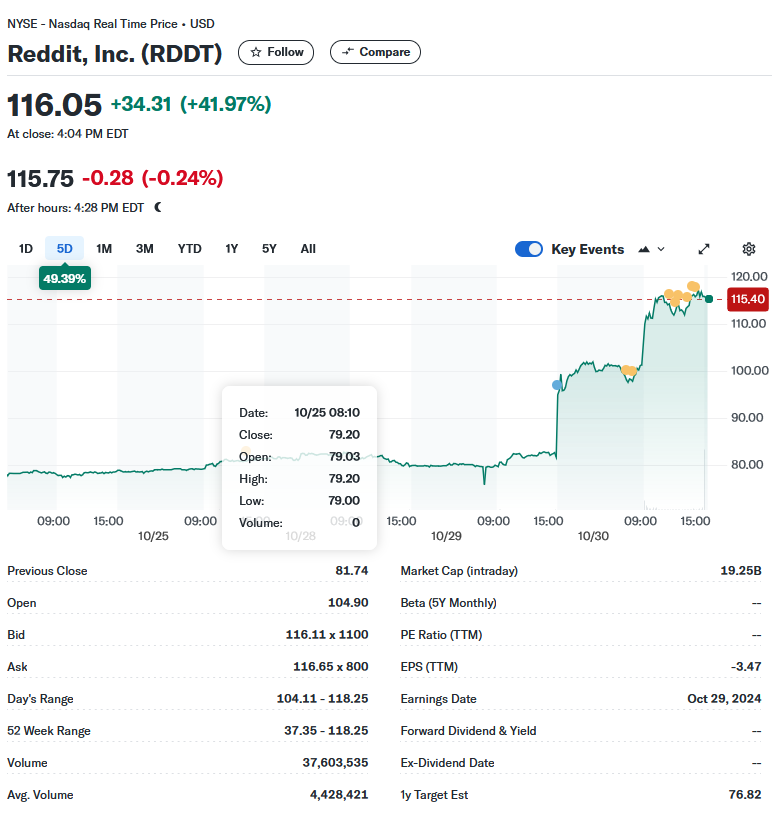Click the green end-of-line price dot

[x=709, y=299]
